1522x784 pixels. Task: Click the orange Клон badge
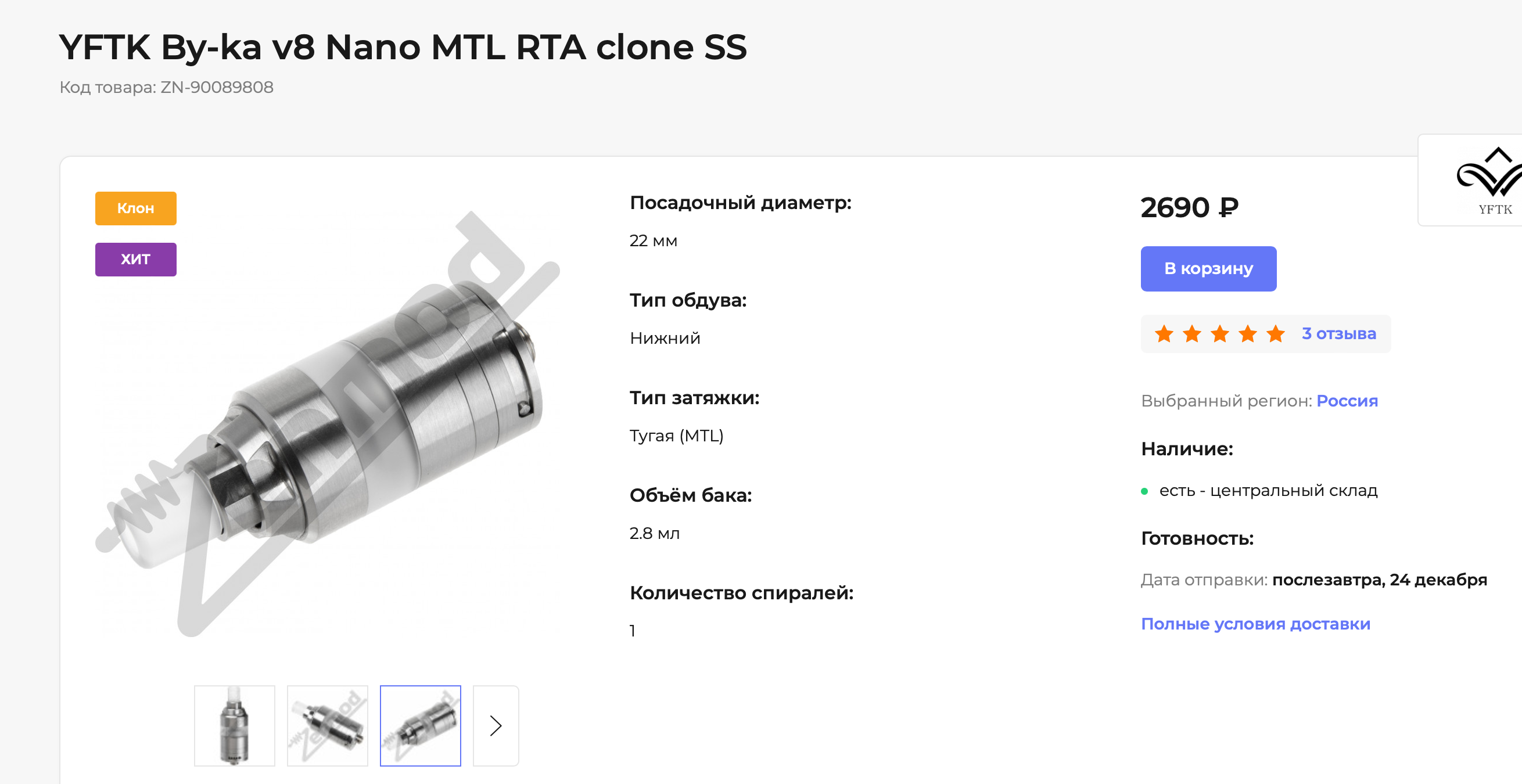[135, 208]
